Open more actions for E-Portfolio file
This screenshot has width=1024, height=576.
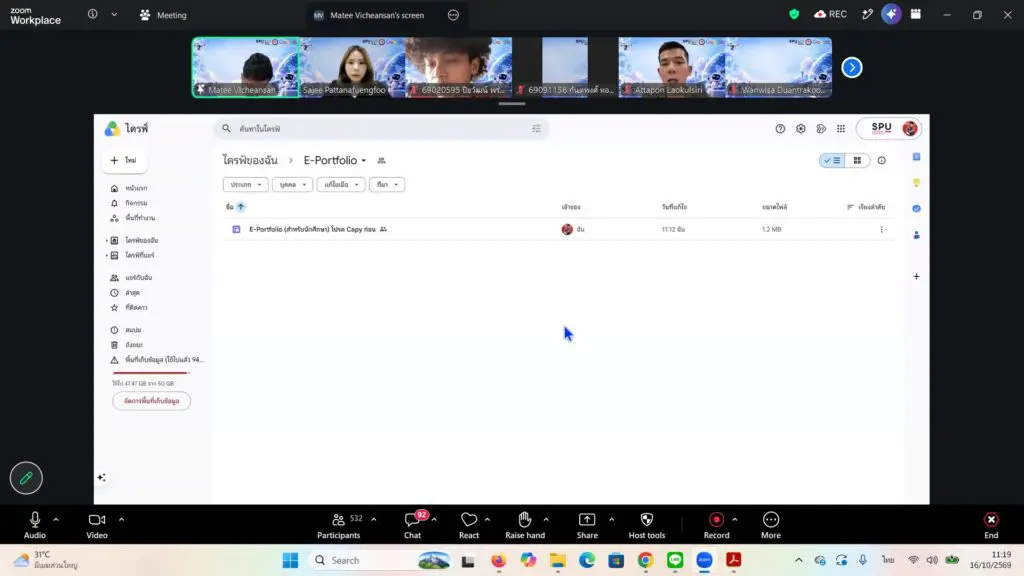tap(882, 229)
